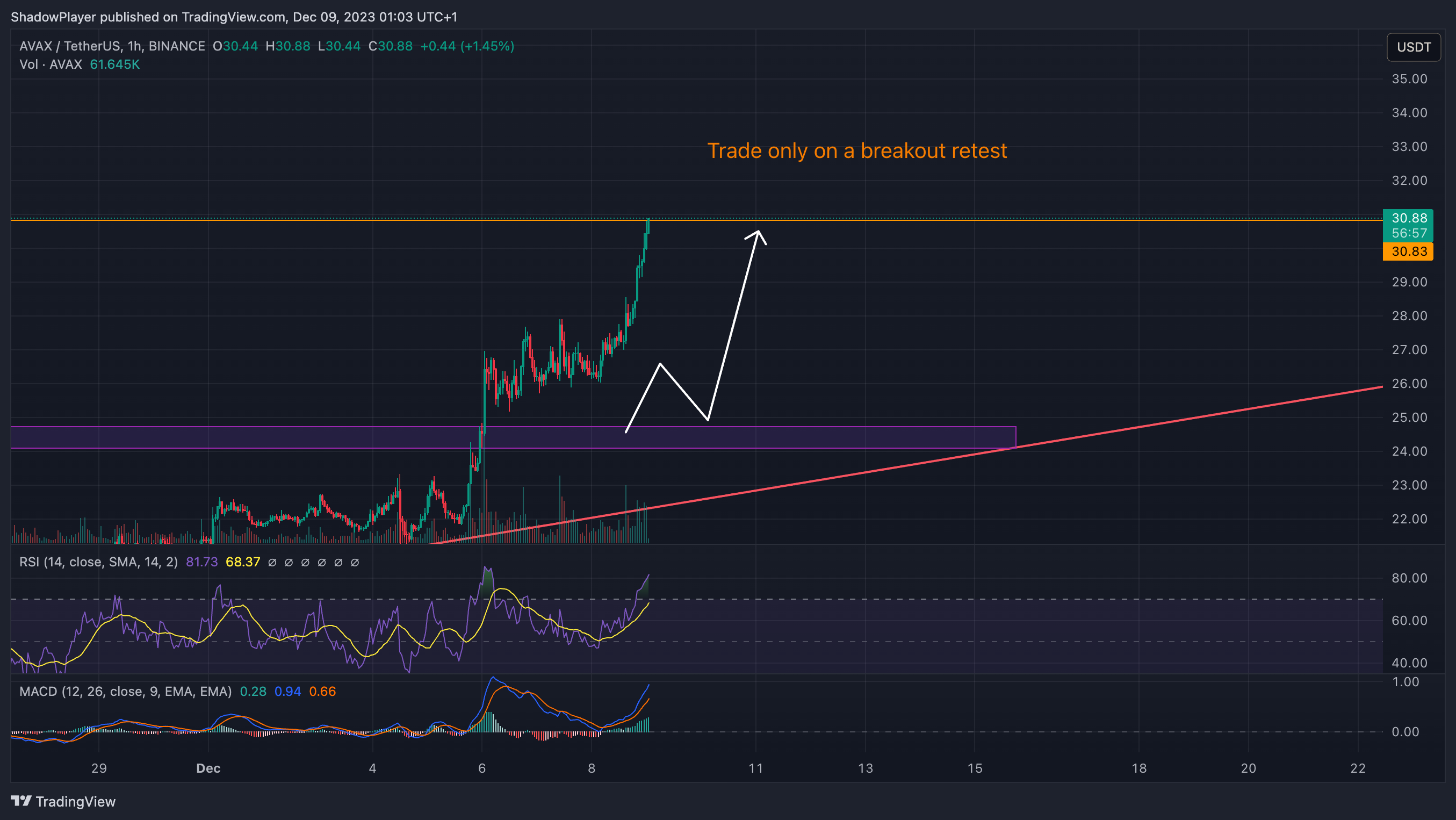
Task: Click the MACD line value 0.94
Action: point(287,691)
